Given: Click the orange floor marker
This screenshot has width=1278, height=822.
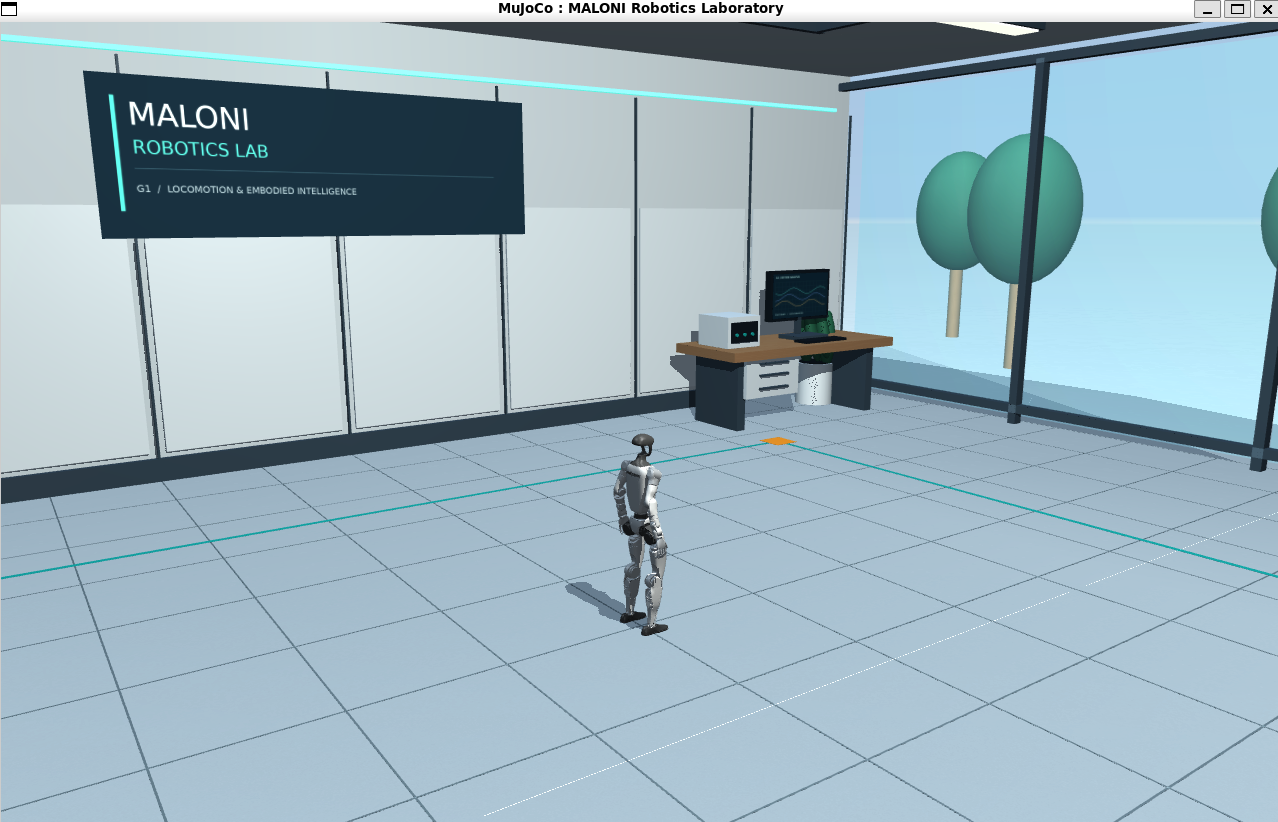Looking at the screenshot, I should point(778,440).
